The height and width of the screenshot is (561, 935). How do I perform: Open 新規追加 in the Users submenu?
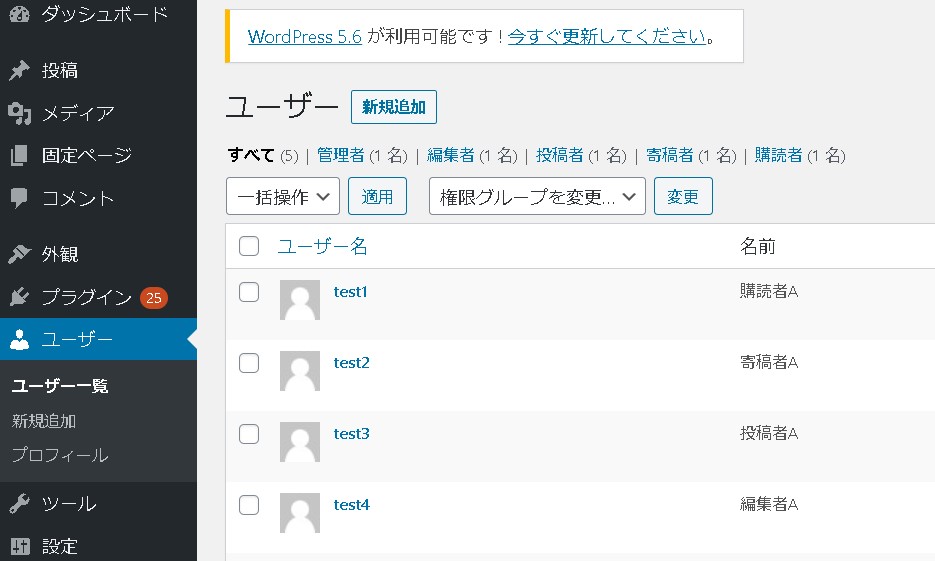44,421
